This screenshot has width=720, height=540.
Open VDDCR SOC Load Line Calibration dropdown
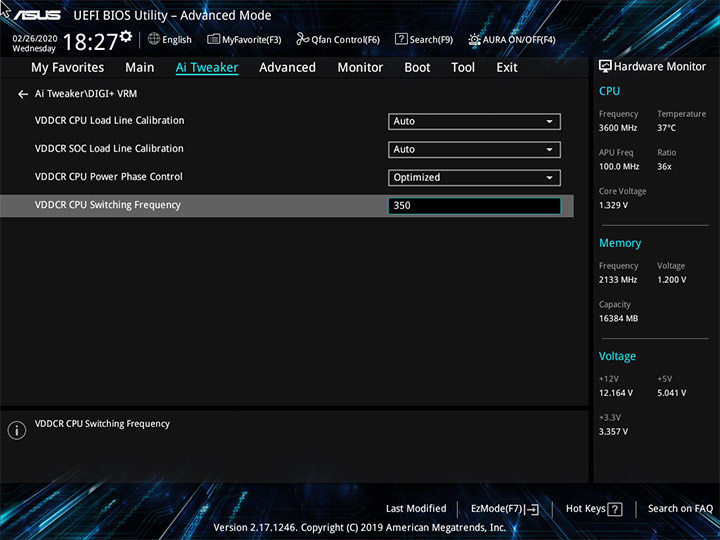click(x=474, y=149)
